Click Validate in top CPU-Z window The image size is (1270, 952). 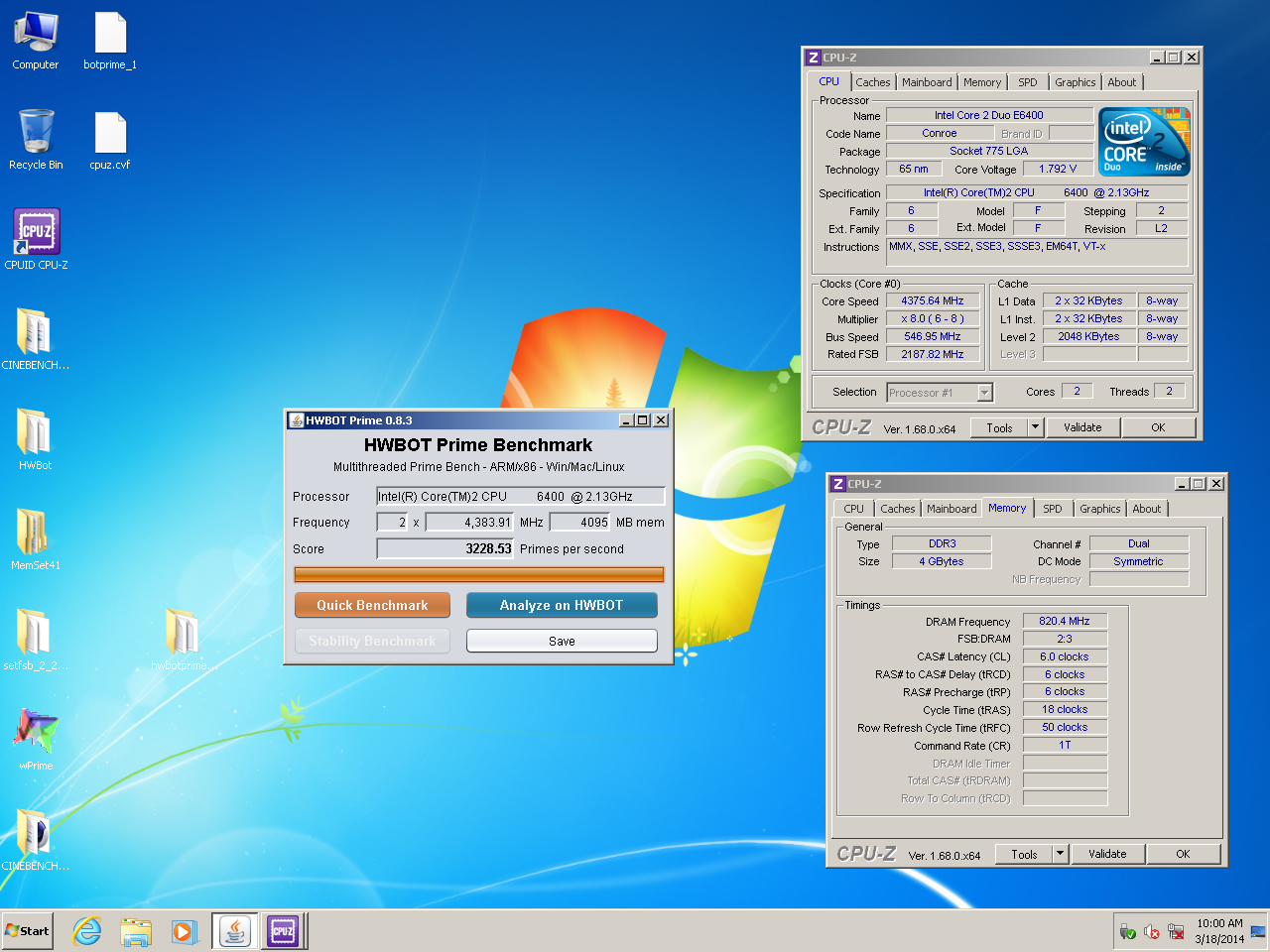pyautogui.click(x=1082, y=427)
